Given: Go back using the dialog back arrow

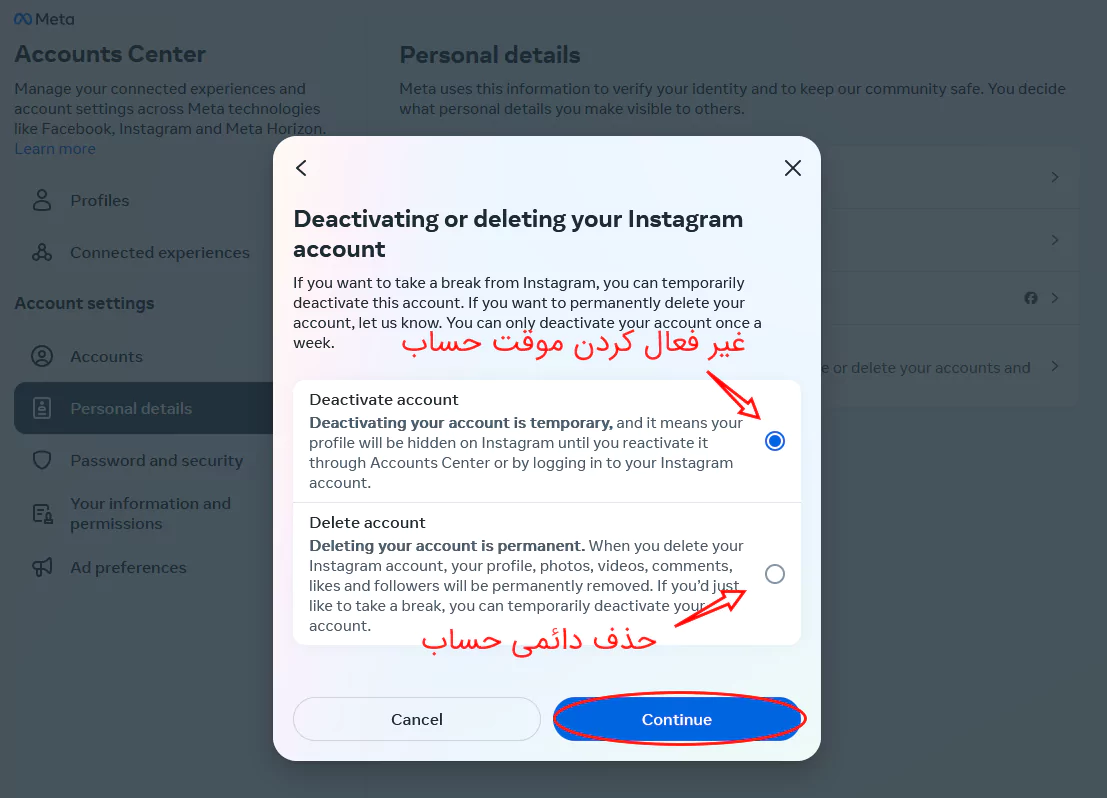Looking at the screenshot, I should coord(301,168).
